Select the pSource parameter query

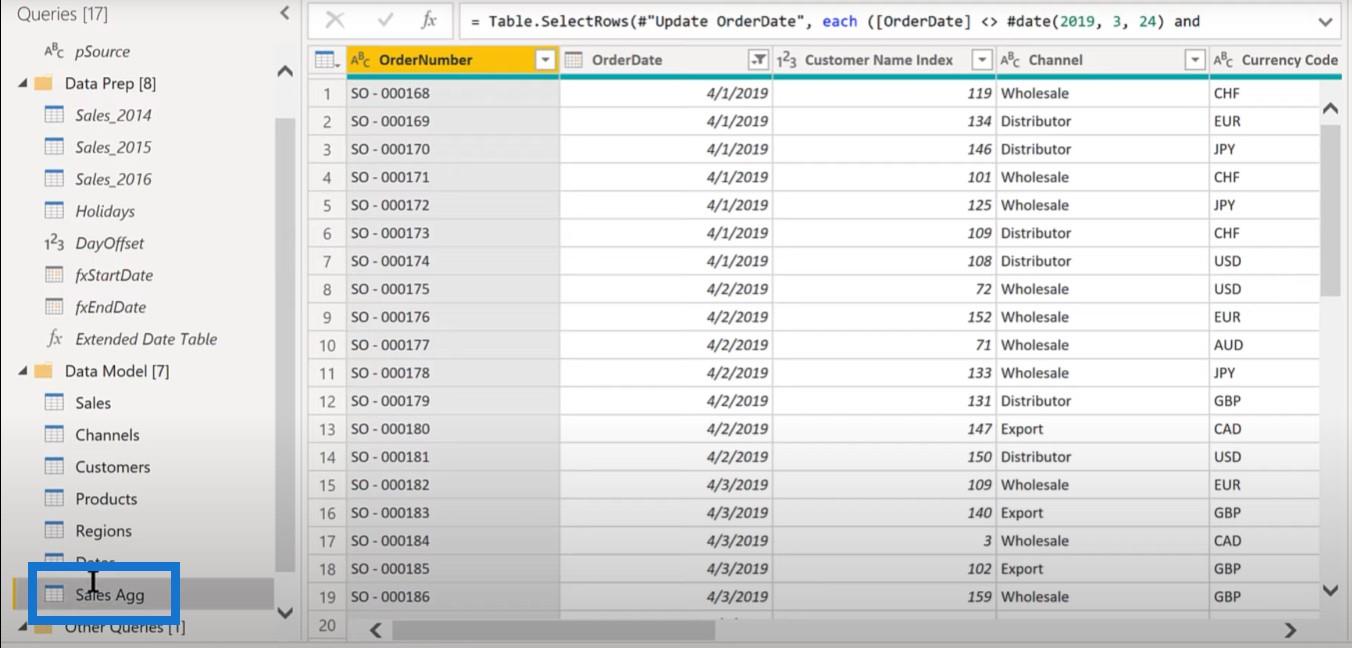tap(102, 51)
